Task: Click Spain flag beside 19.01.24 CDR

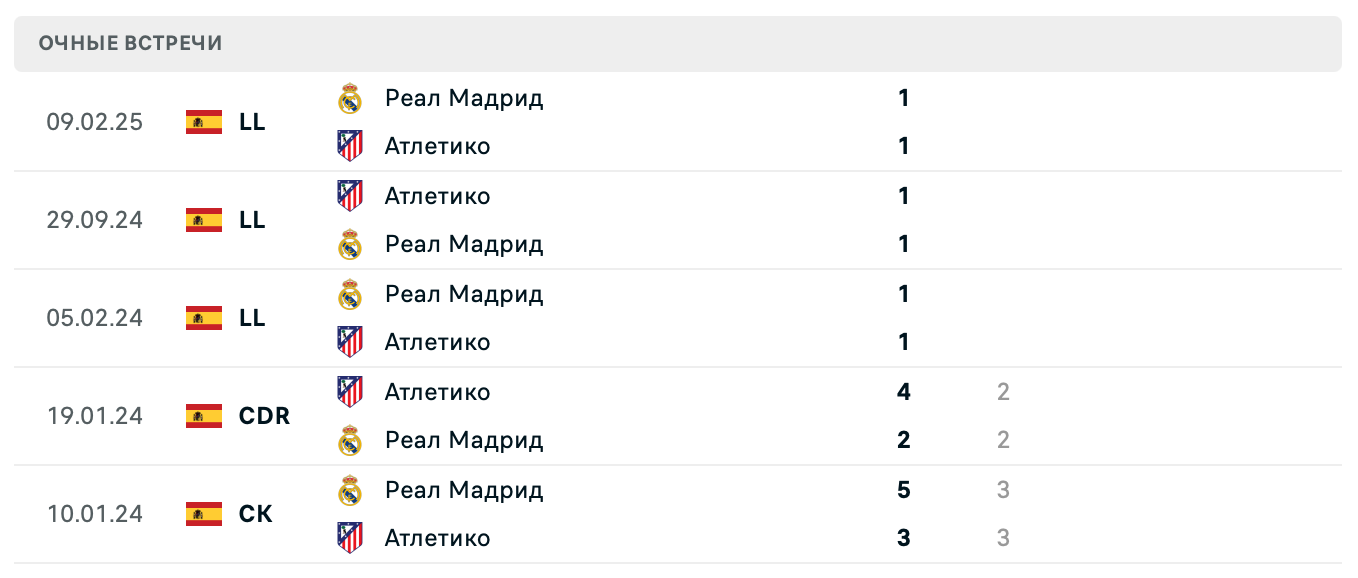Action: click(204, 416)
